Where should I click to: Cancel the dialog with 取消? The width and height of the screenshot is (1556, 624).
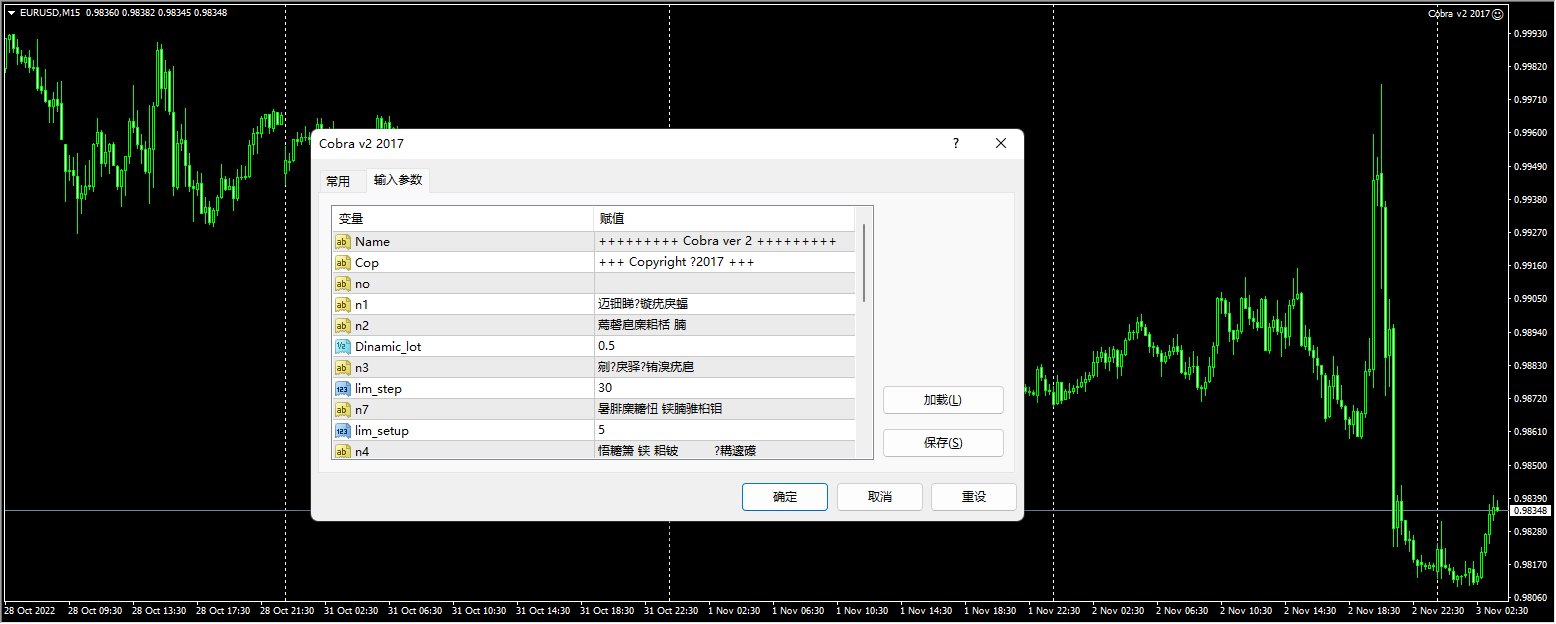[x=879, y=497]
